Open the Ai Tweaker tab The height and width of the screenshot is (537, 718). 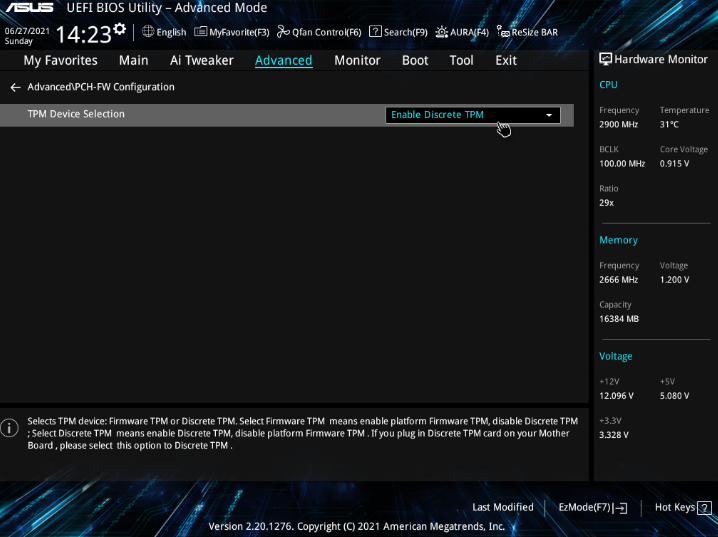tap(201, 60)
